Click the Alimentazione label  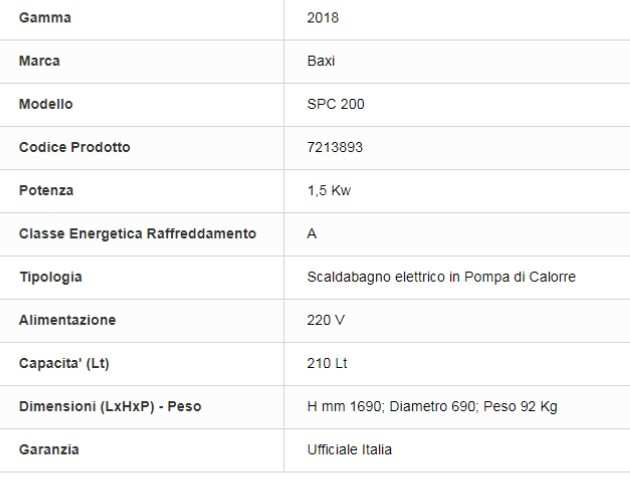coord(68,320)
